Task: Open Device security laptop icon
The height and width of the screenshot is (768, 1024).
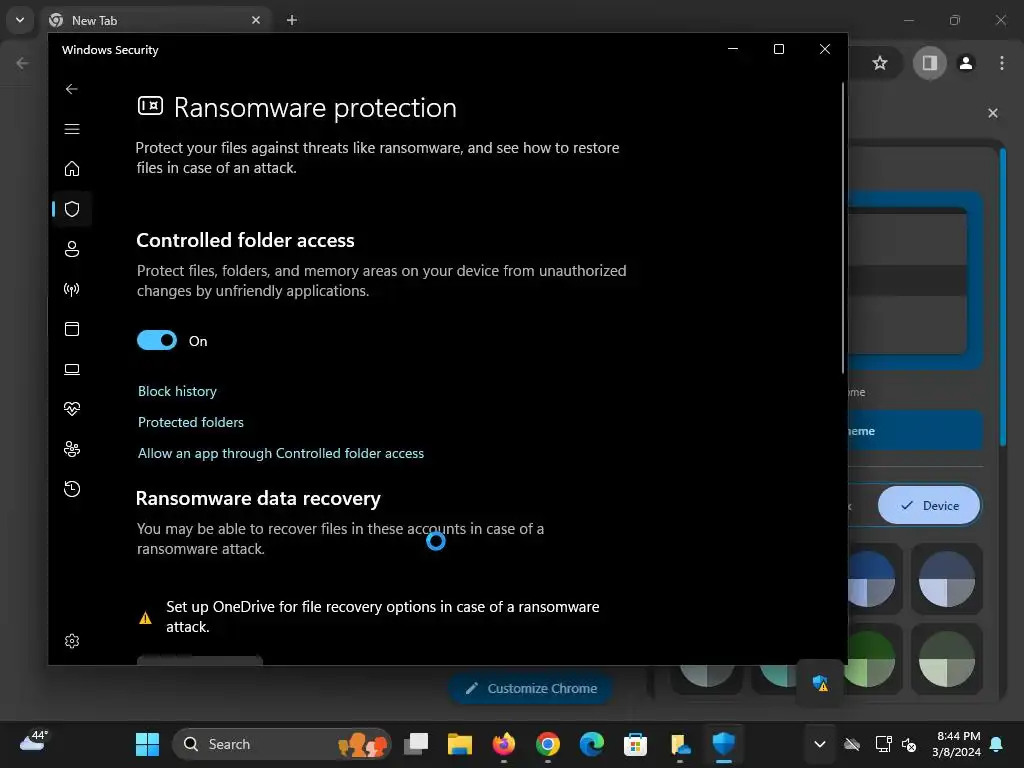Action: pos(72,370)
